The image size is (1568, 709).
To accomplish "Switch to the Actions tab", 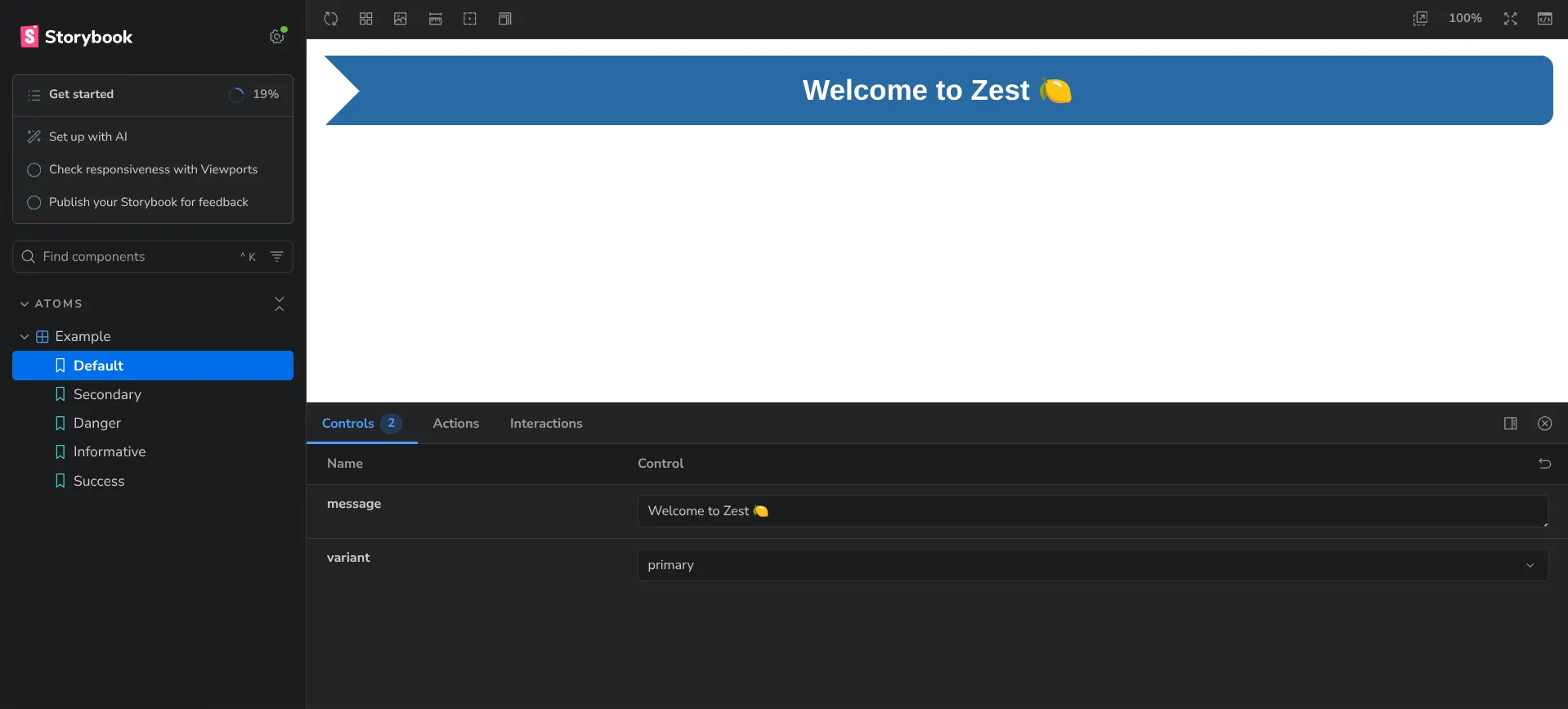I will tap(456, 424).
